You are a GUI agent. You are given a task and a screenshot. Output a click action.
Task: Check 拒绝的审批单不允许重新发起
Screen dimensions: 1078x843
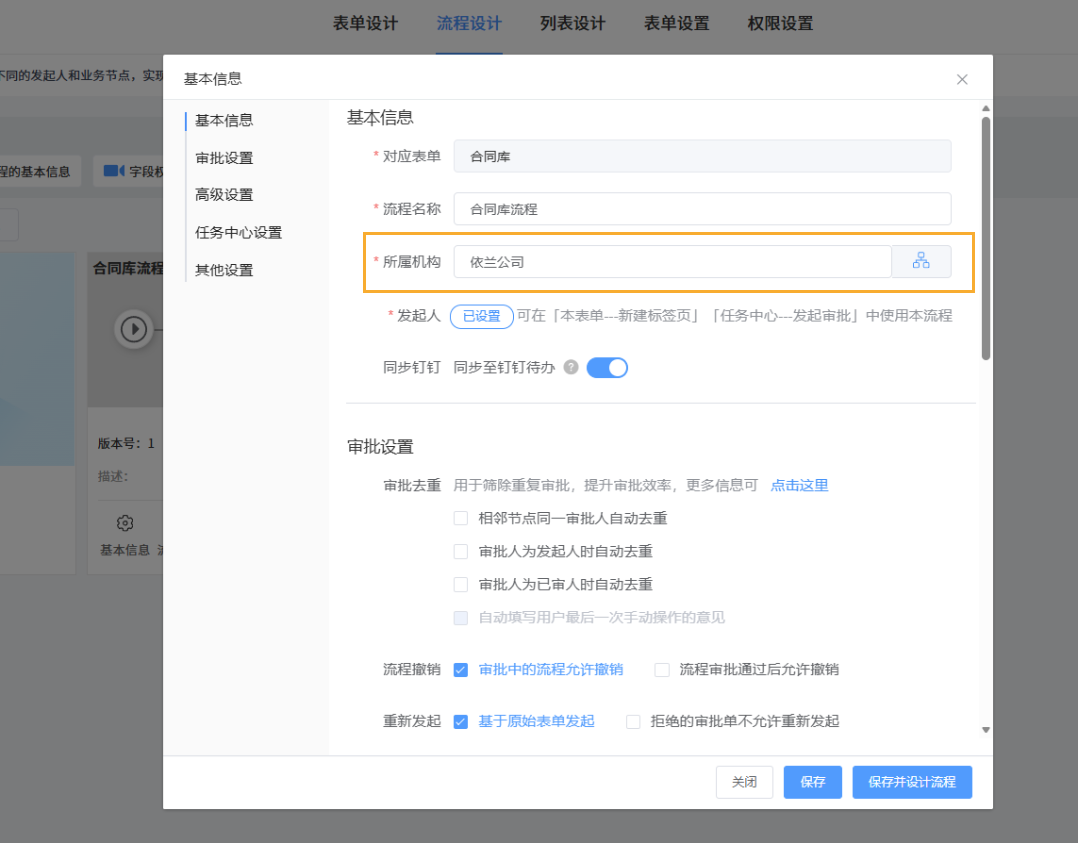tap(632, 721)
